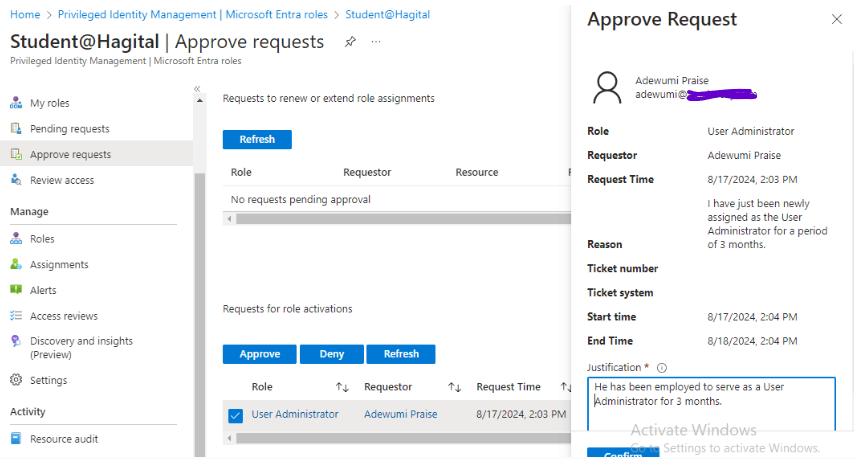Click the Approve button

click(259, 354)
